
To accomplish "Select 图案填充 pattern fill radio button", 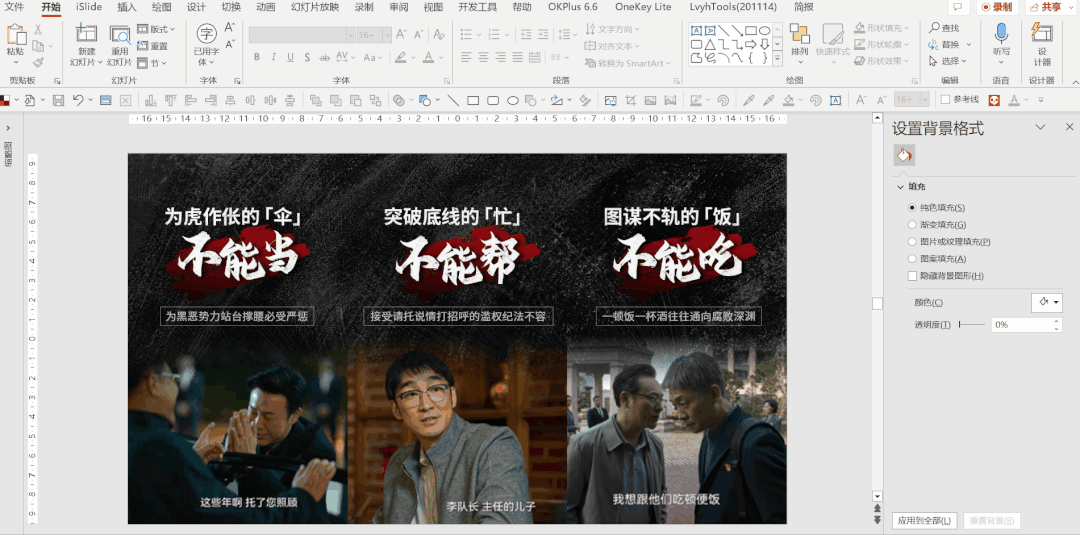I will [x=913, y=259].
